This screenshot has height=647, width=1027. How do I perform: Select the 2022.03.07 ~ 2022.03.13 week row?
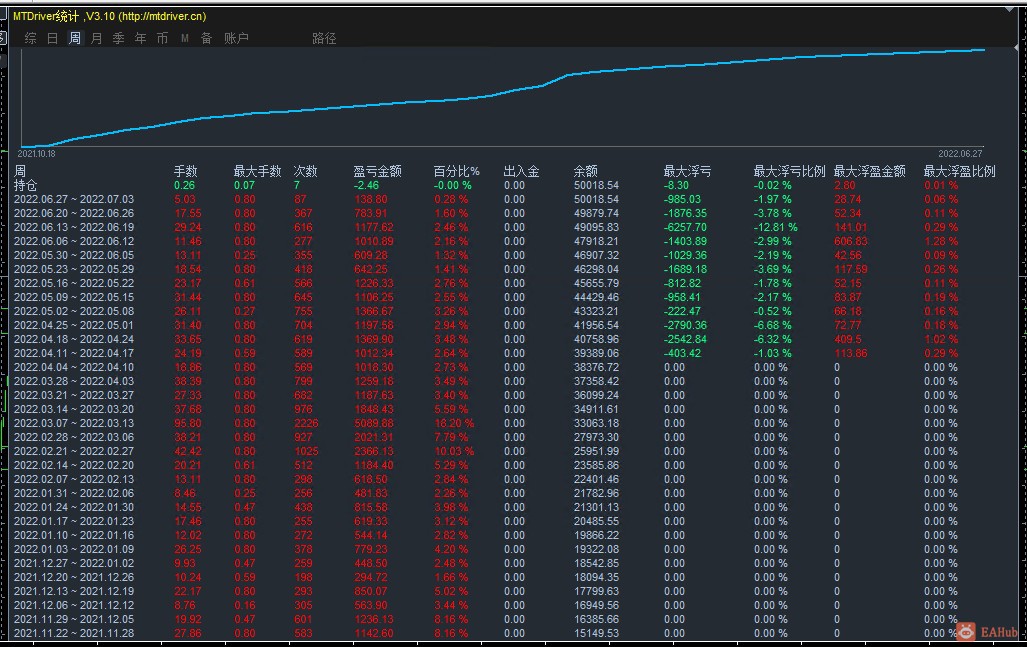click(73, 423)
